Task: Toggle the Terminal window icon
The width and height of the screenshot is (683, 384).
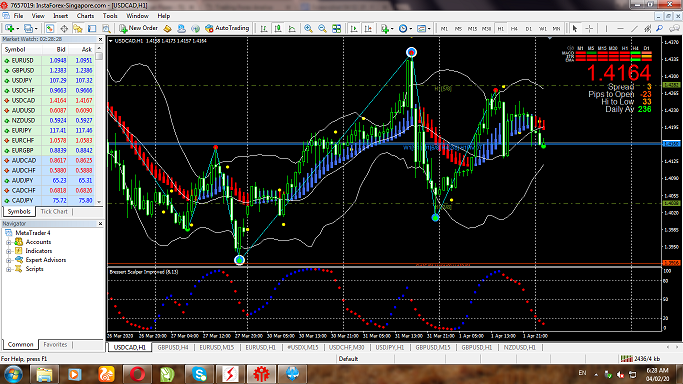Action: click(91, 28)
